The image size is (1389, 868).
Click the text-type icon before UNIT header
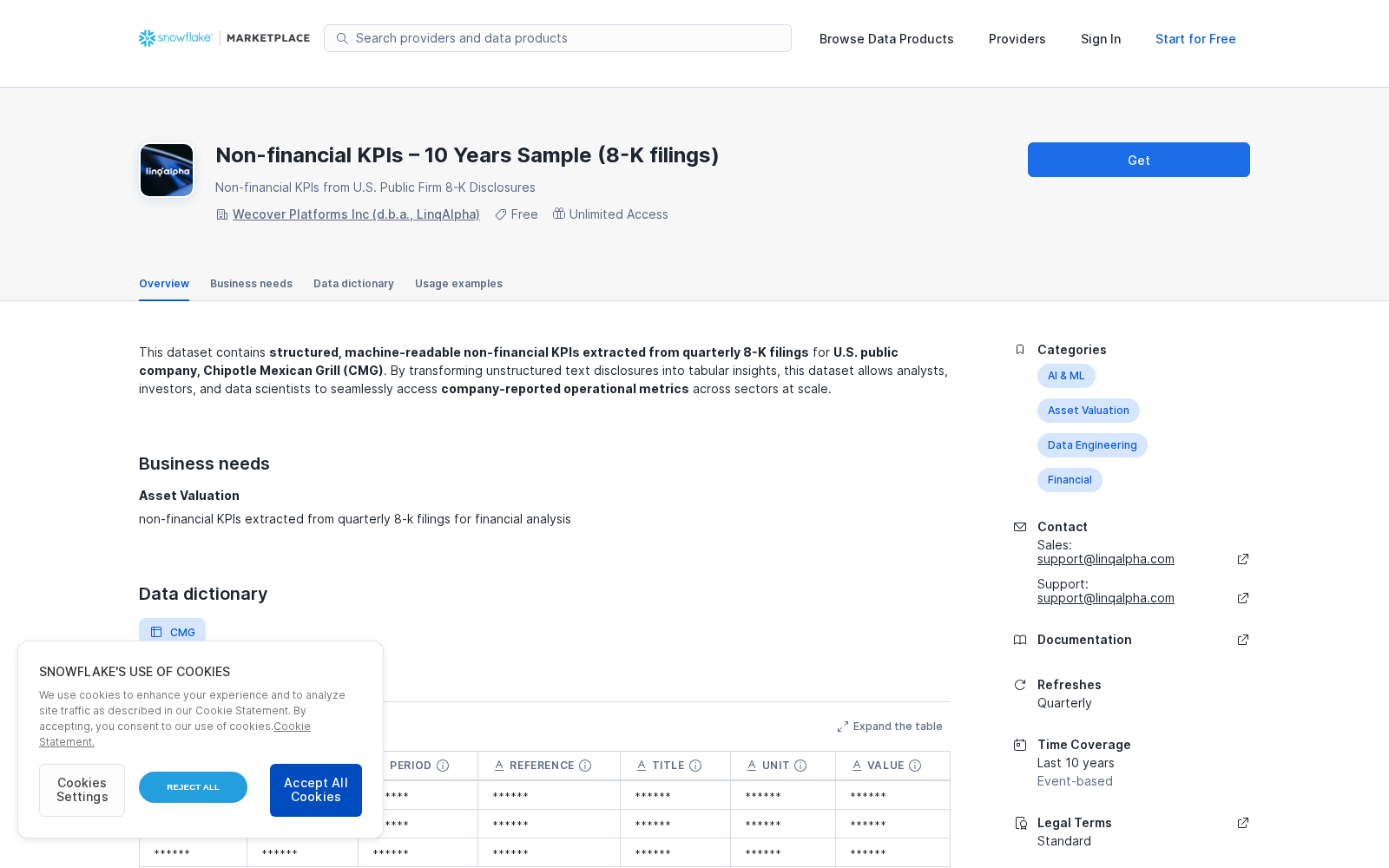(x=752, y=766)
